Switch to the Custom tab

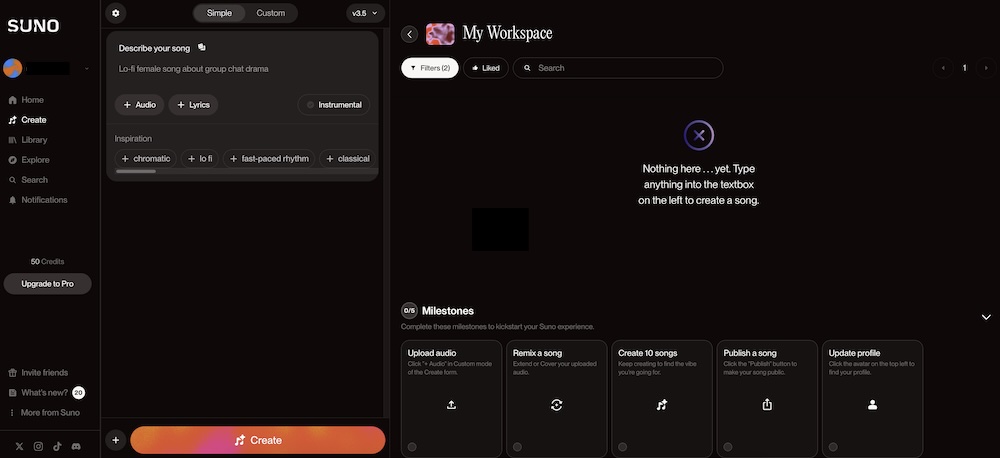tap(270, 13)
